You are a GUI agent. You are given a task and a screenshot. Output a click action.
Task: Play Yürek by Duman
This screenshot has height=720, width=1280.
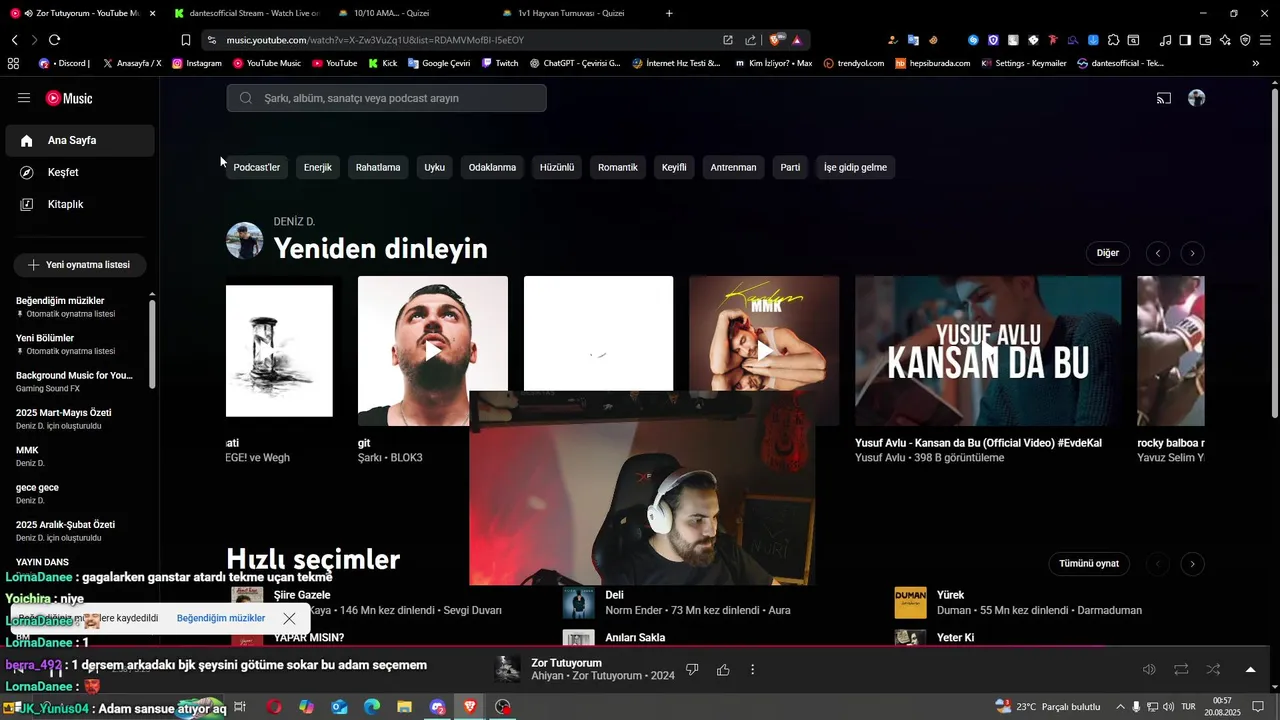(910, 603)
